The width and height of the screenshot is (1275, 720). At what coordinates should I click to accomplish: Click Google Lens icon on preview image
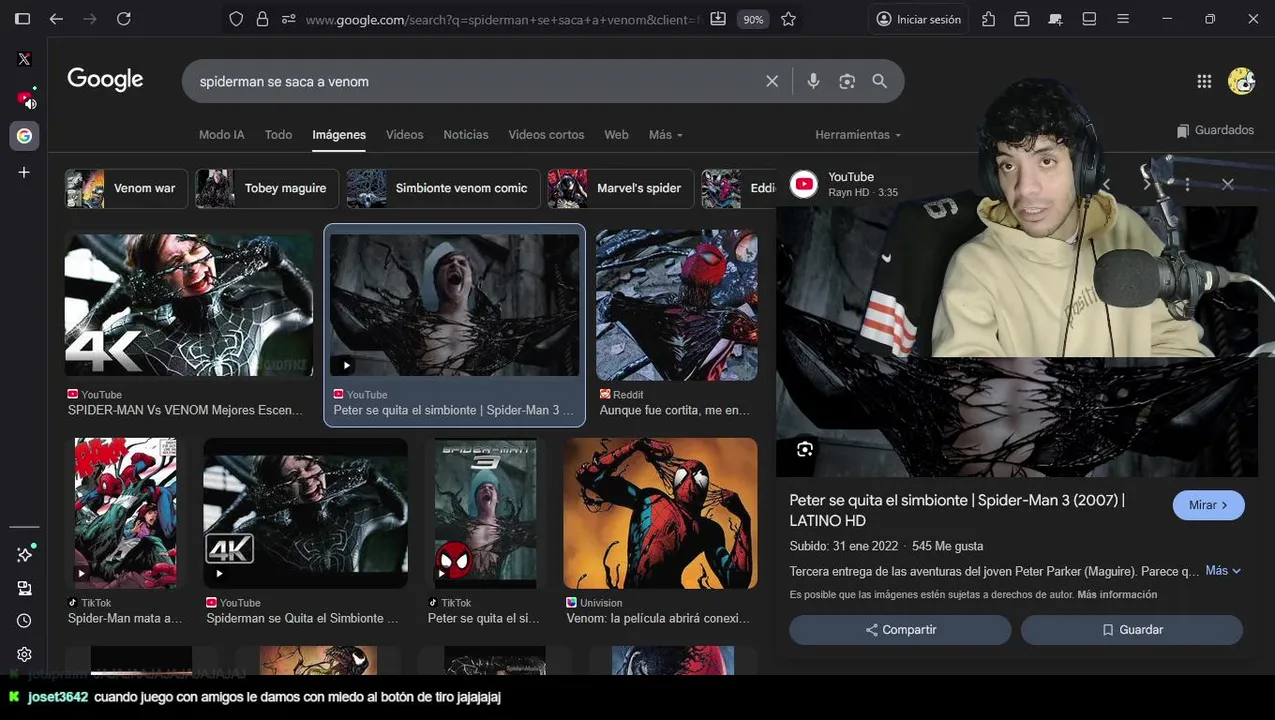pyautogui.click(x=805, y=449)
